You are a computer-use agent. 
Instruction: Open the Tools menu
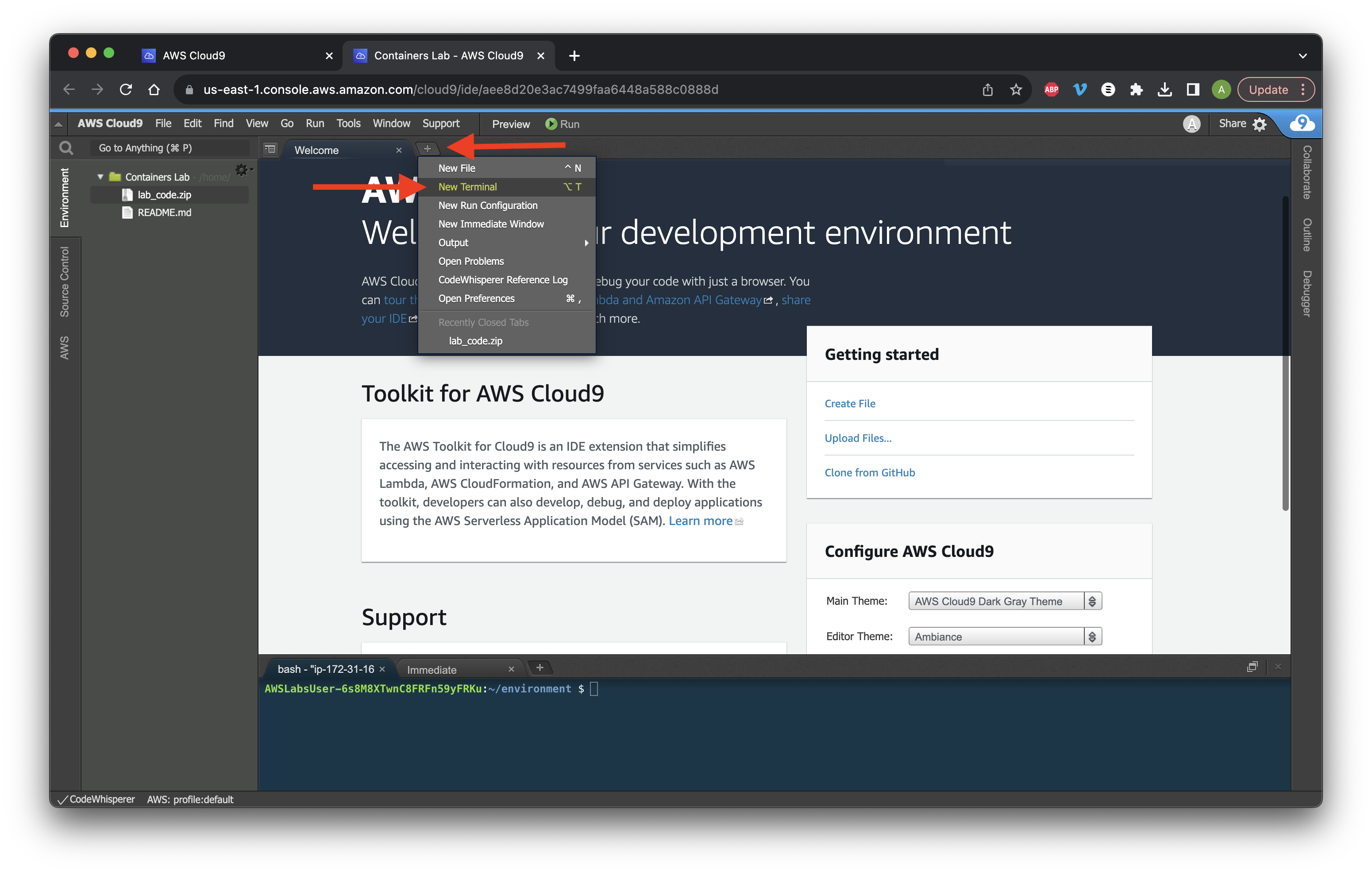coord(348,124)
